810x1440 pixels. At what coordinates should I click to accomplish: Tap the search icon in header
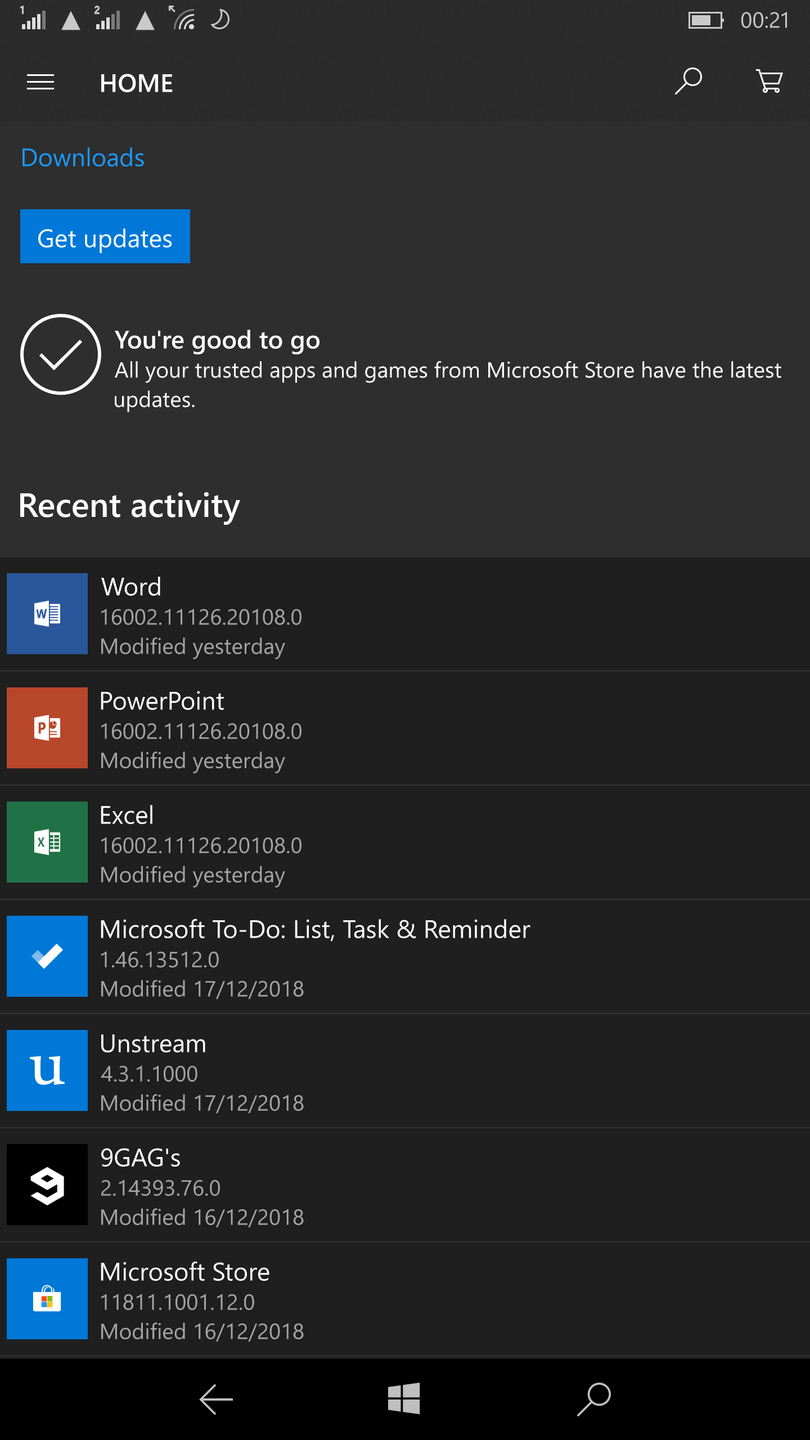tap(688, 82)
